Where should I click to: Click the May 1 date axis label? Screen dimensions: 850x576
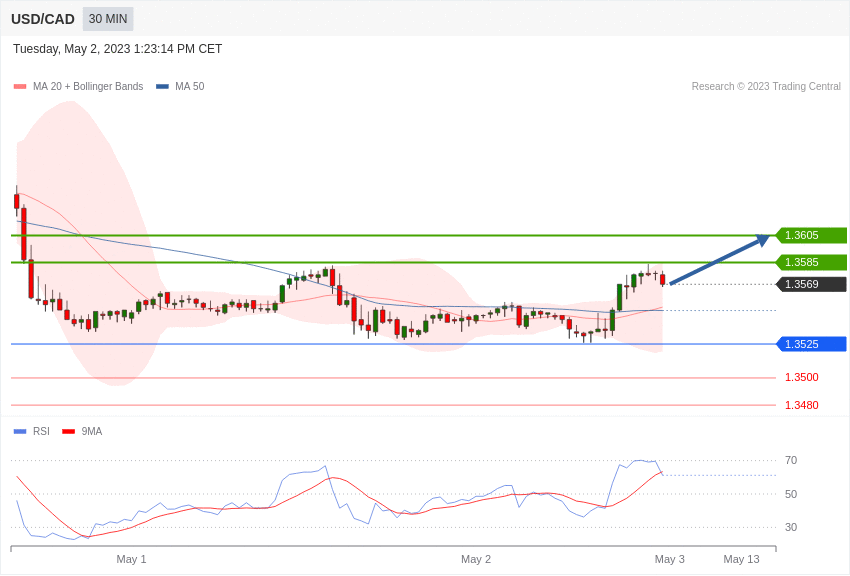[131, 559]
